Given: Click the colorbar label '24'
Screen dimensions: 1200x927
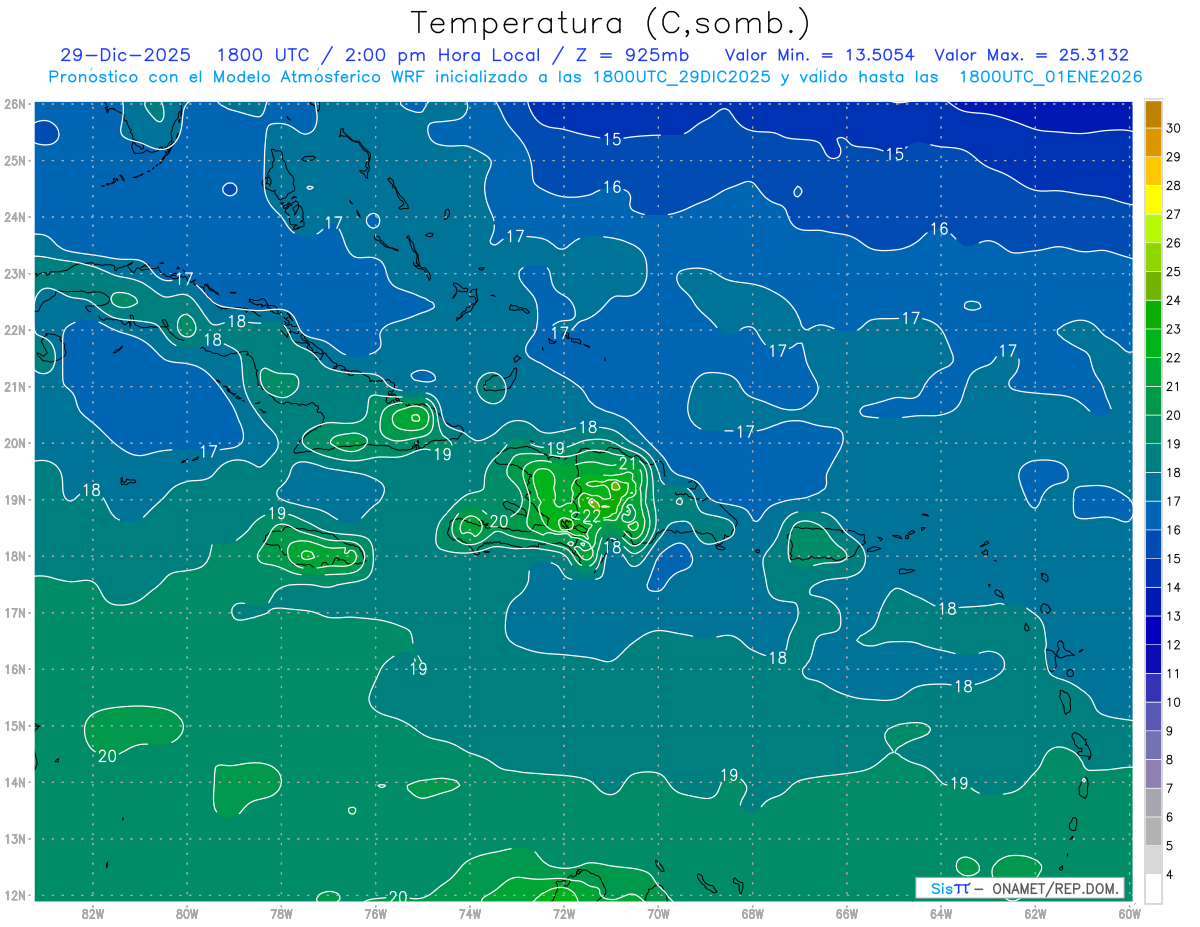Looking at the screenshot, I should pyautogui.click(x=1174, y=300).
